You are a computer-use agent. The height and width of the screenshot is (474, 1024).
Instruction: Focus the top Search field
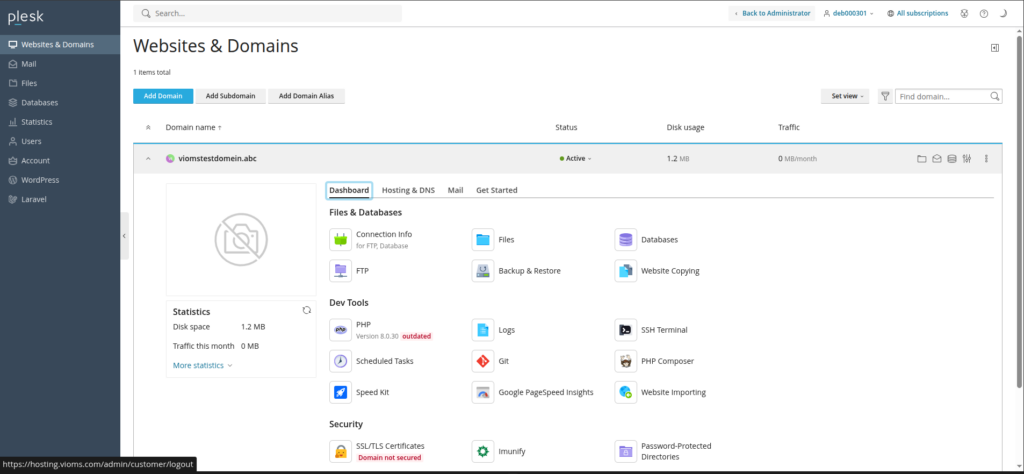click(x=268, y=13)
